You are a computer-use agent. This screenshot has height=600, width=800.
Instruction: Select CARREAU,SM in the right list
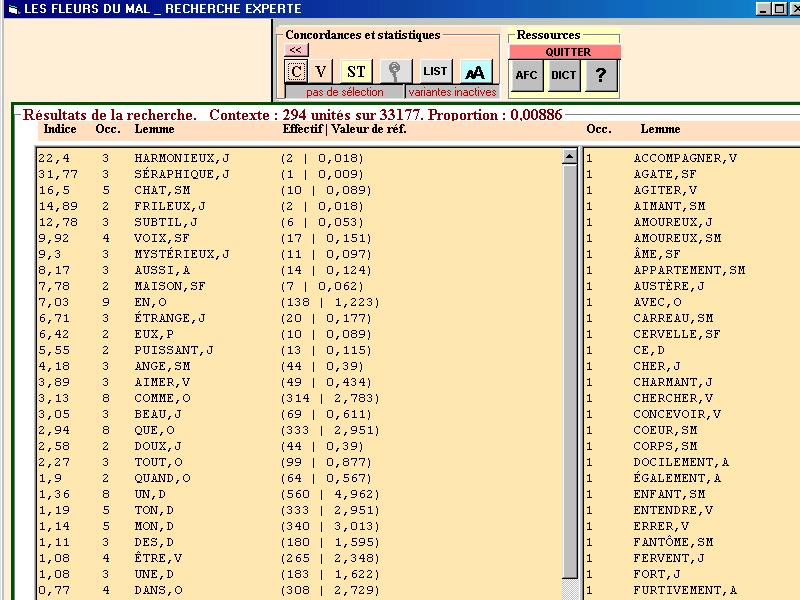coord(692,318)
